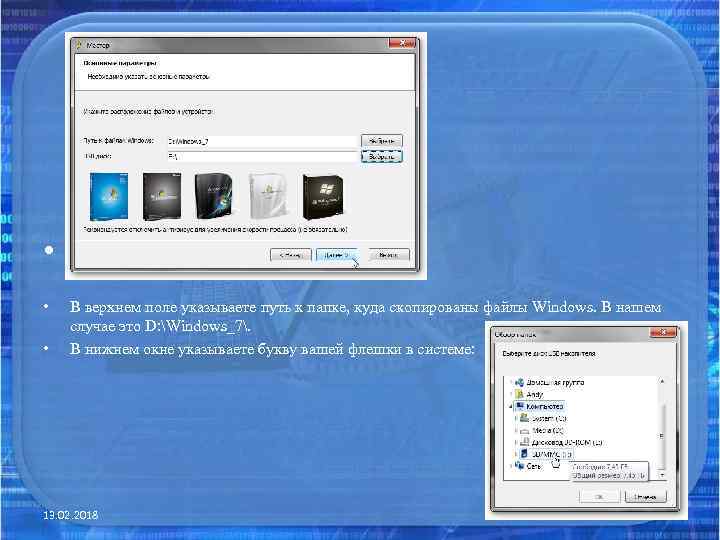
Task: Click Browse button for Windows files path
Action: 382,141
